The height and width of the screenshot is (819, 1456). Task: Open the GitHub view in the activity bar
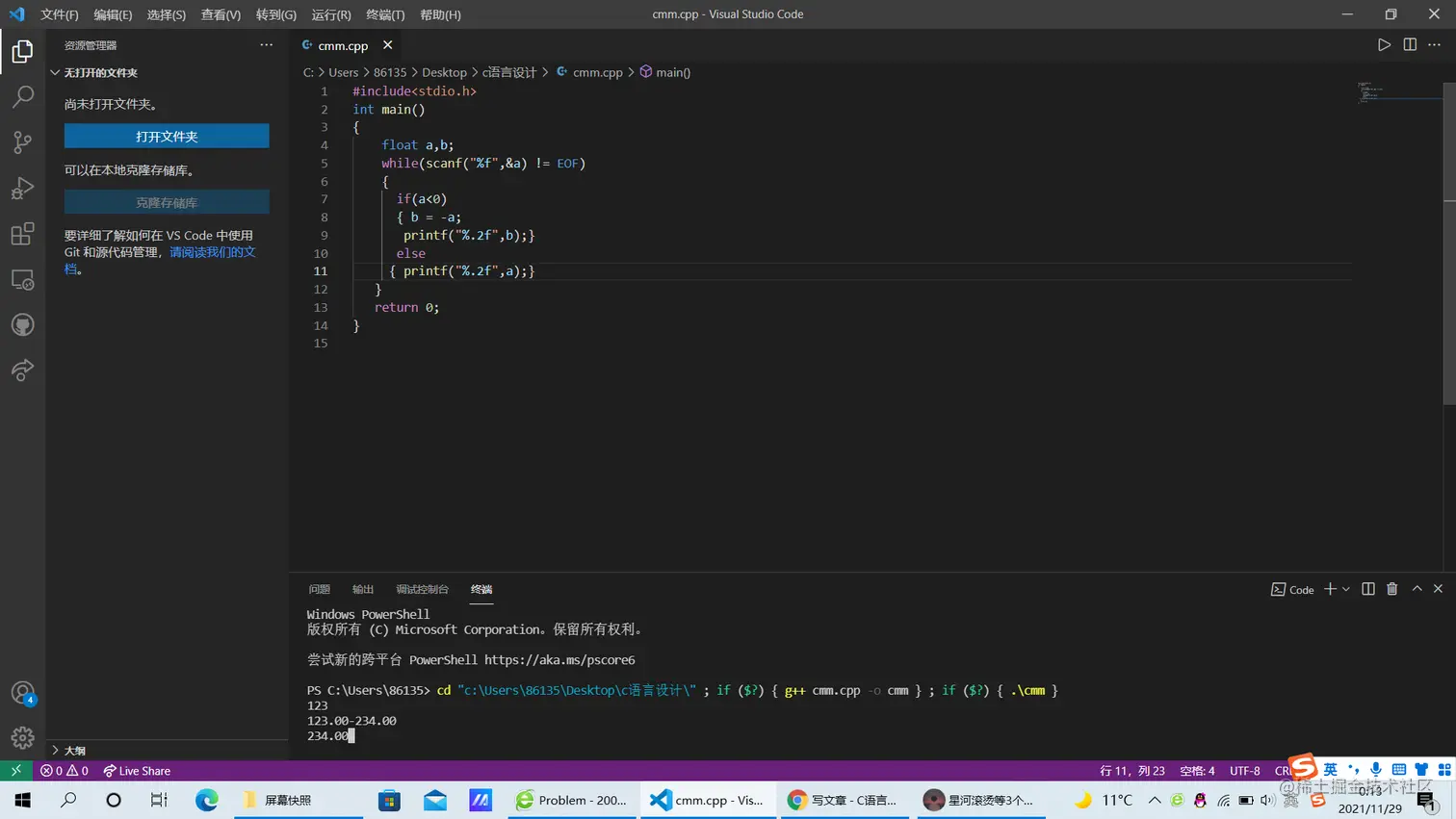click(x=22, y=325)
